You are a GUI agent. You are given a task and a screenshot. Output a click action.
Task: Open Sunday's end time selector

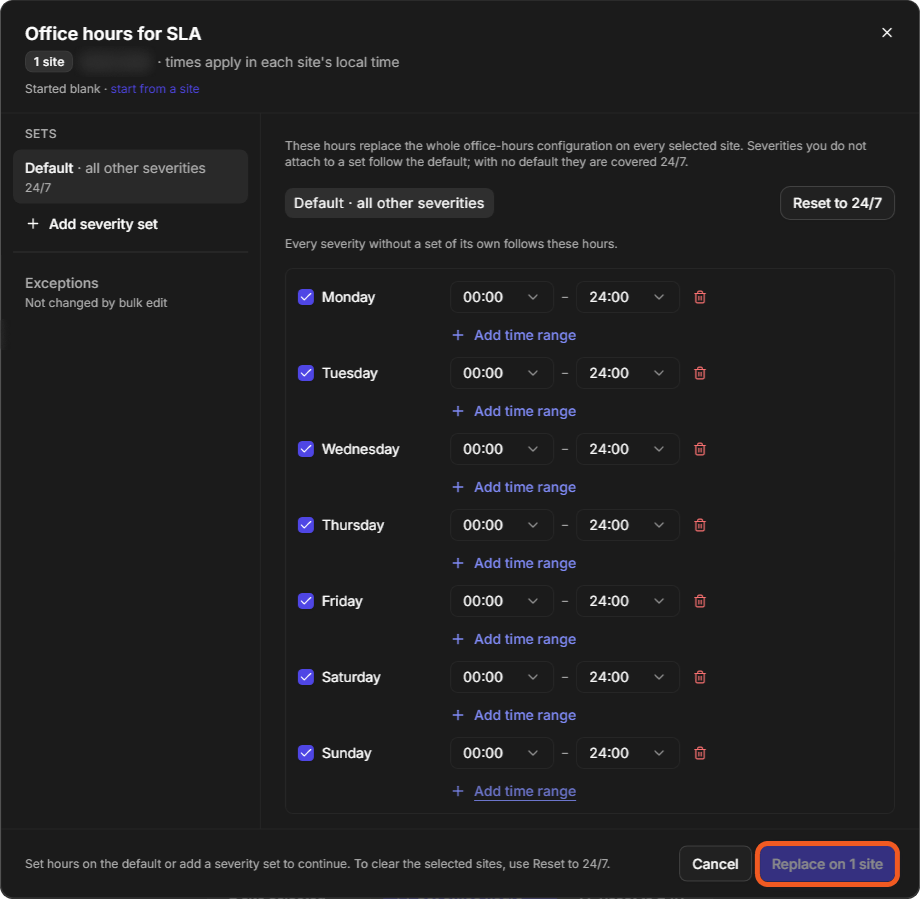[x=628, y=753]
